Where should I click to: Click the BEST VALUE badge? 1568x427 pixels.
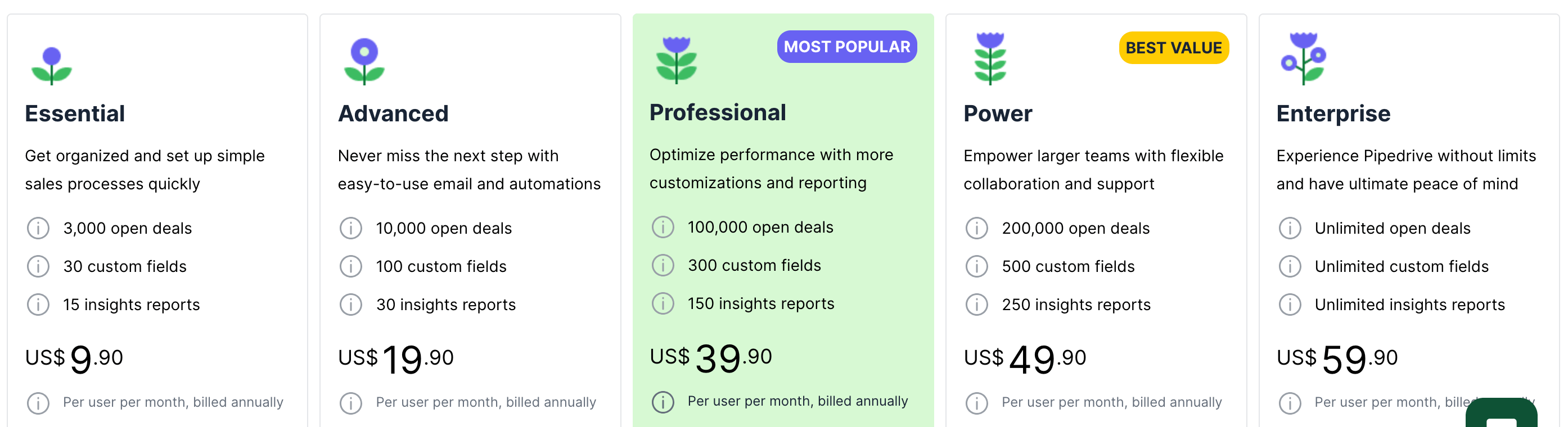click(x=1173, y=48)
